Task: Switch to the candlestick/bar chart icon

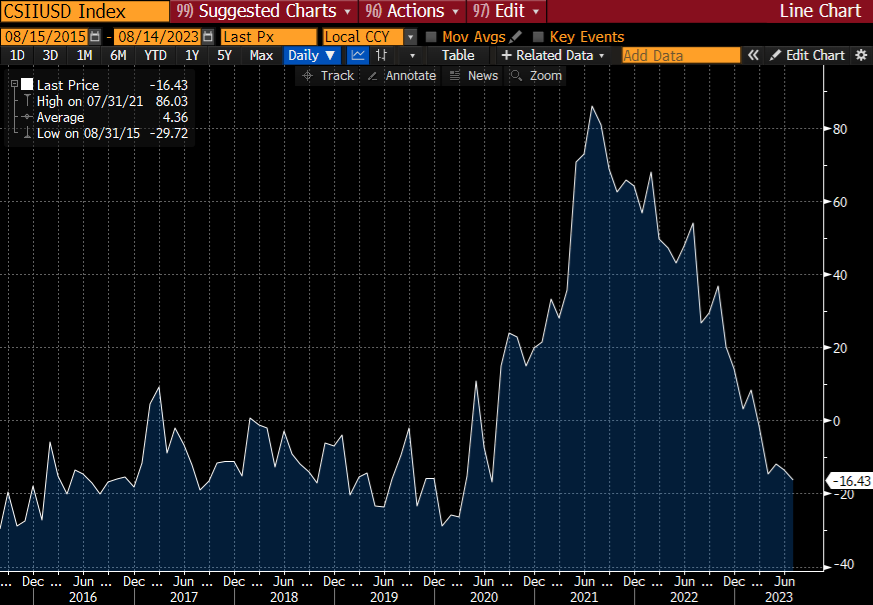Action: pyautogui.click(x=381, y=56)
